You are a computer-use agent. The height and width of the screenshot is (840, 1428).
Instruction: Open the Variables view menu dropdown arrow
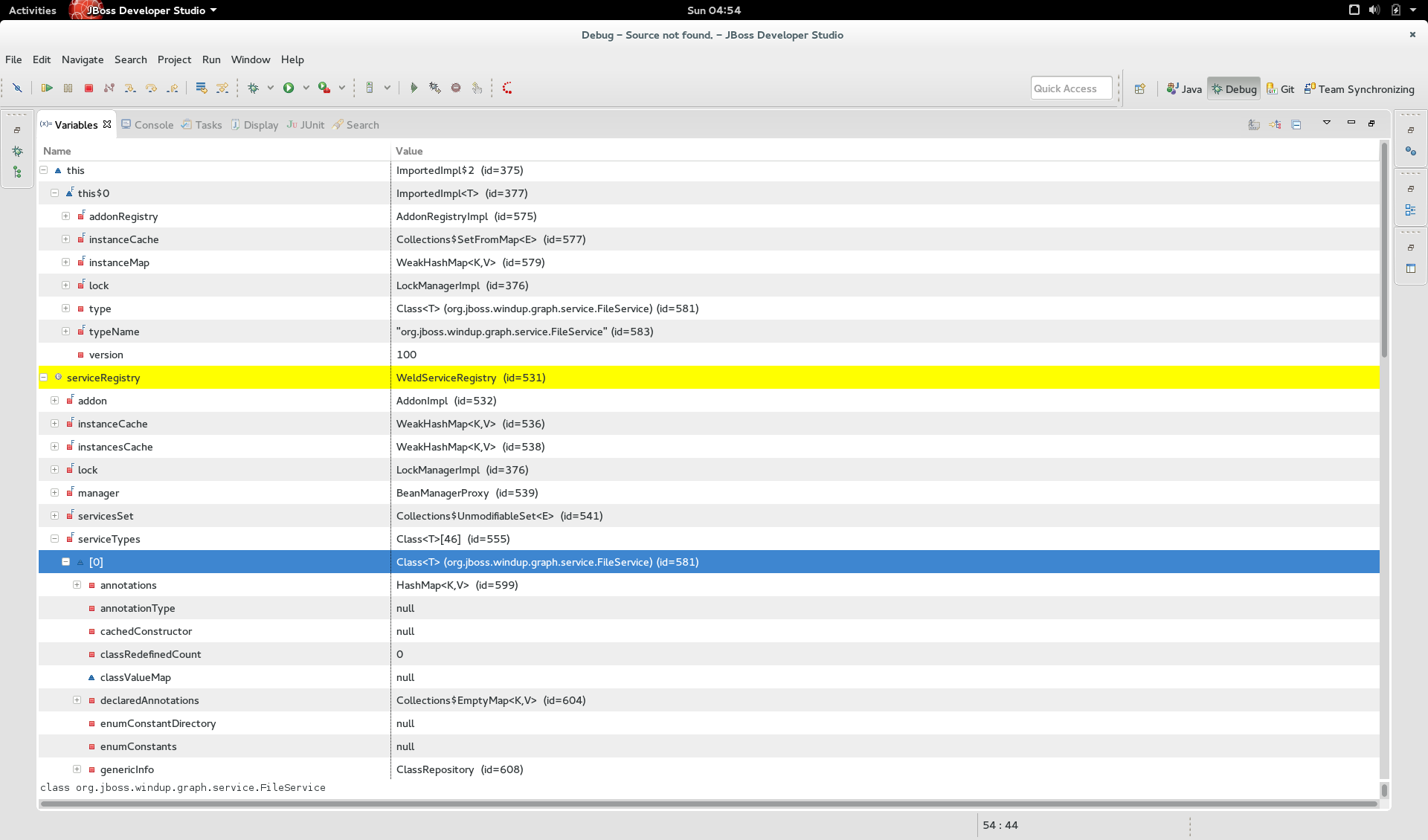(1326, 123)
